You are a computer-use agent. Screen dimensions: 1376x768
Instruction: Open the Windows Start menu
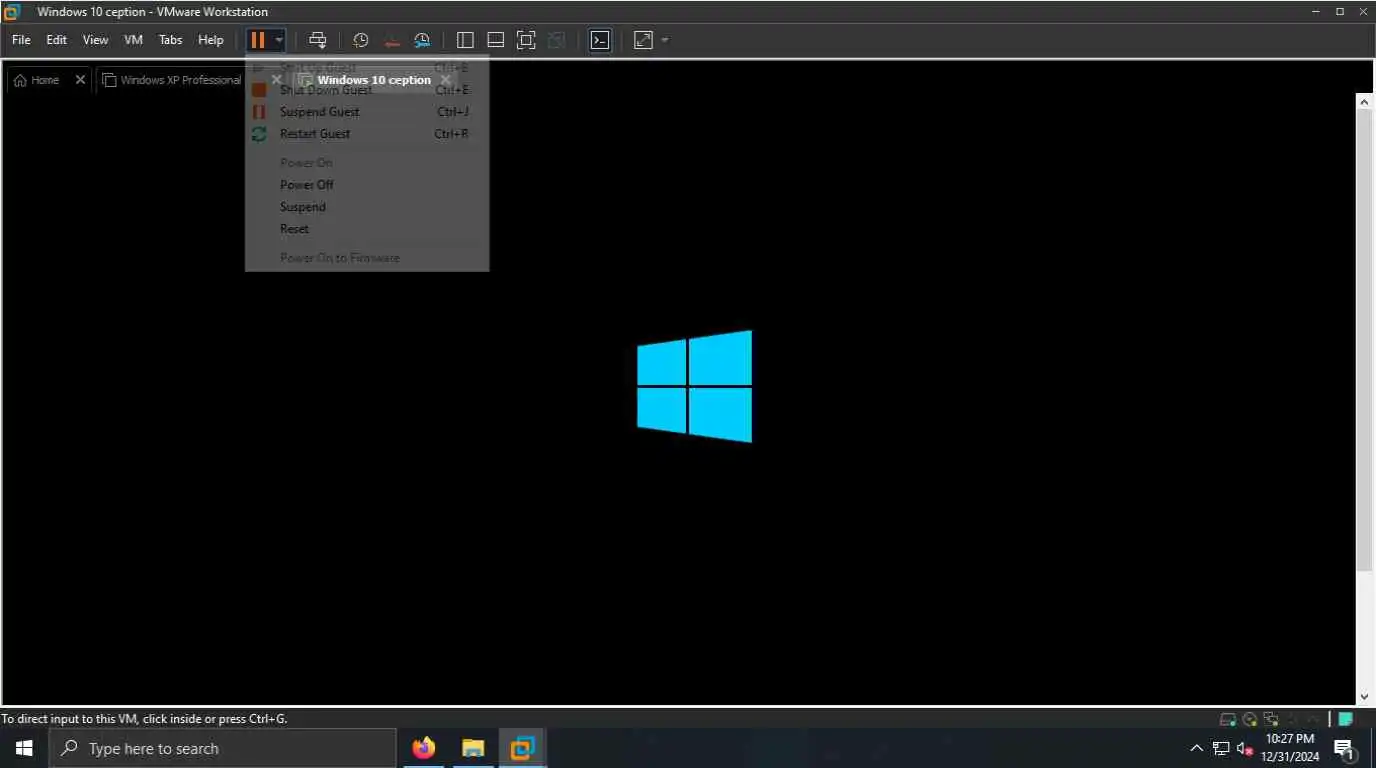[23, 748]
